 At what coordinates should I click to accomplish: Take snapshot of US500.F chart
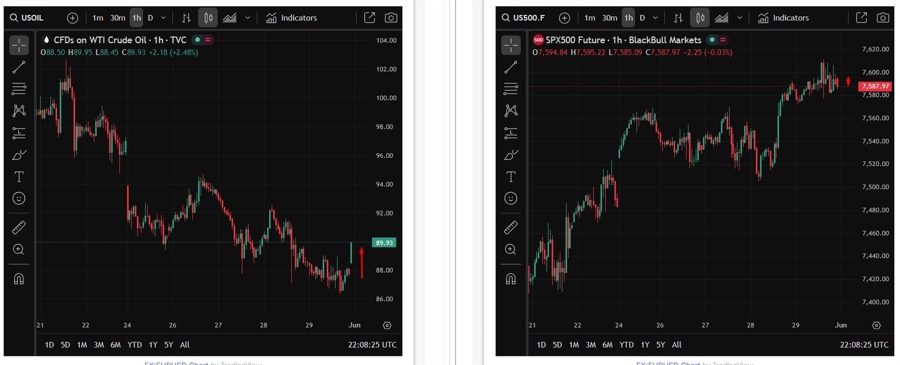pos(883,18)
